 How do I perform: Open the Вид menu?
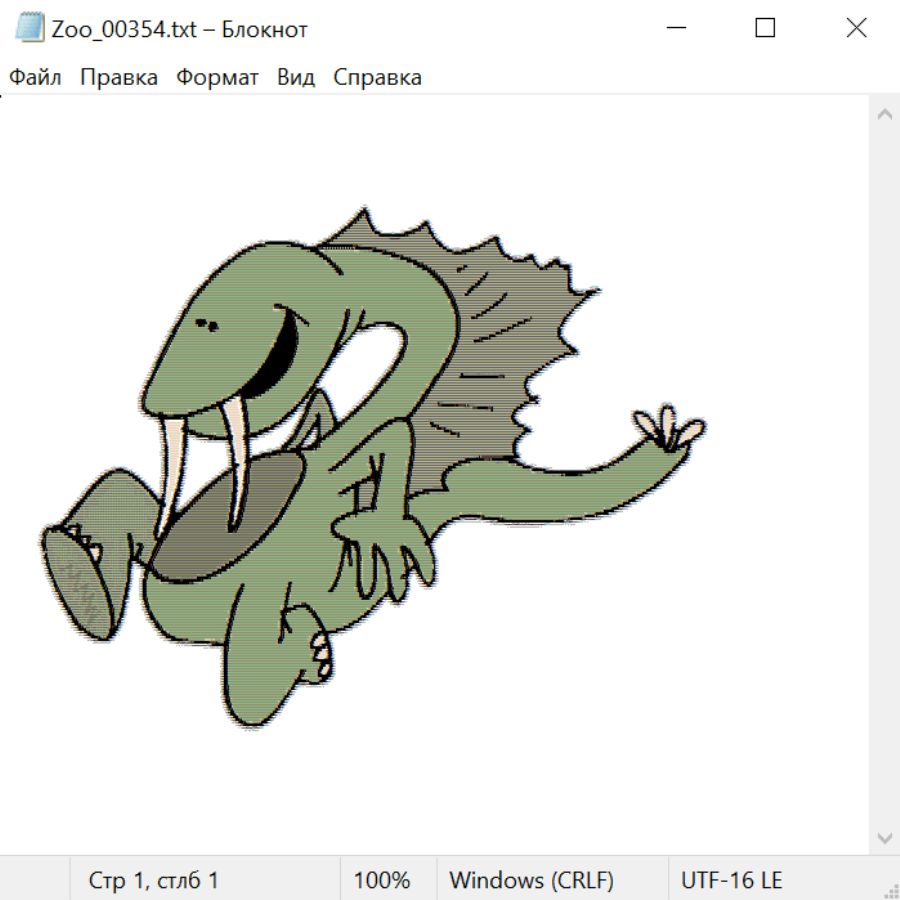point(296,77)
